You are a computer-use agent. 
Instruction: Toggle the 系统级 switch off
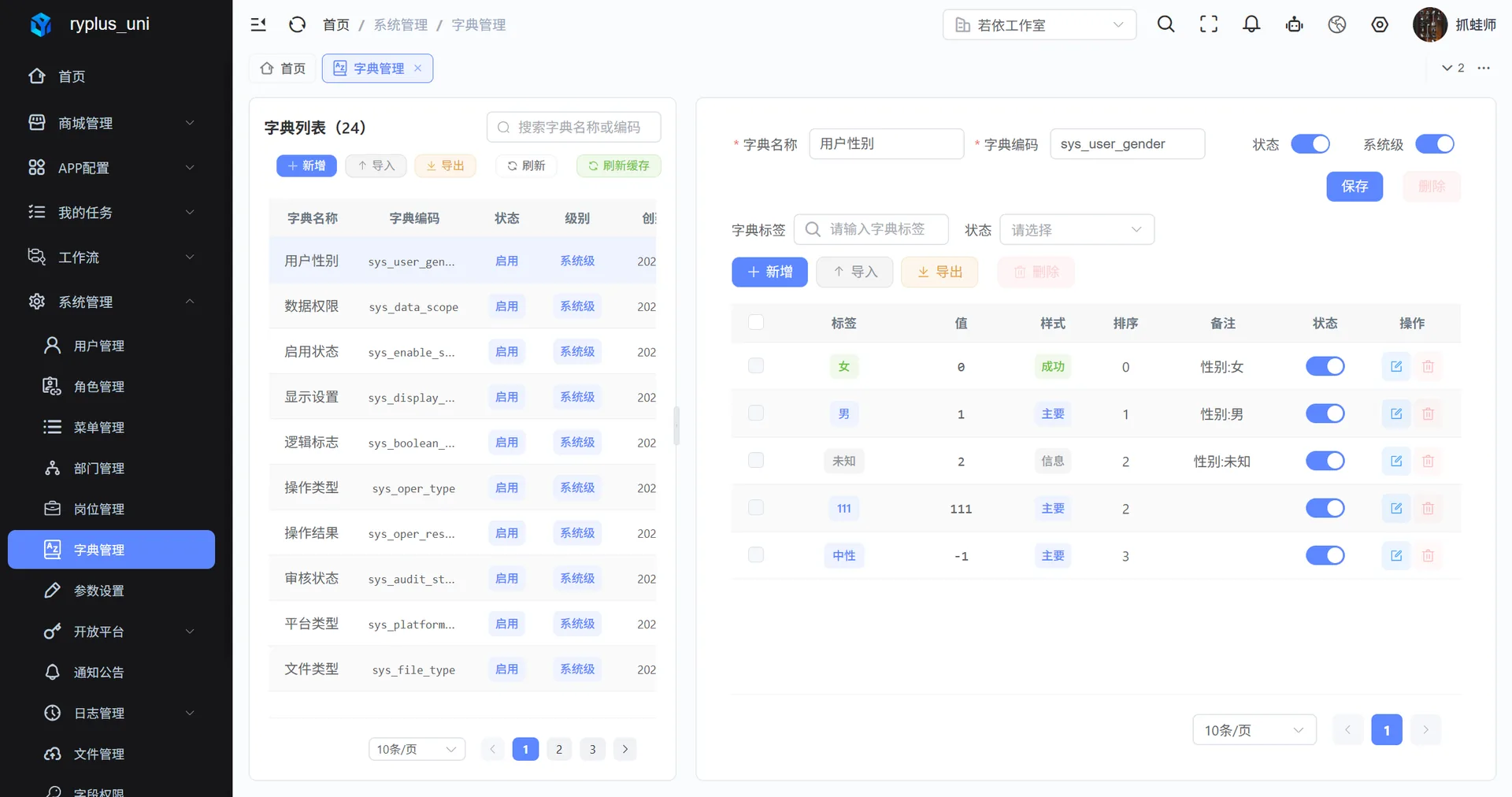point(1435,144)
